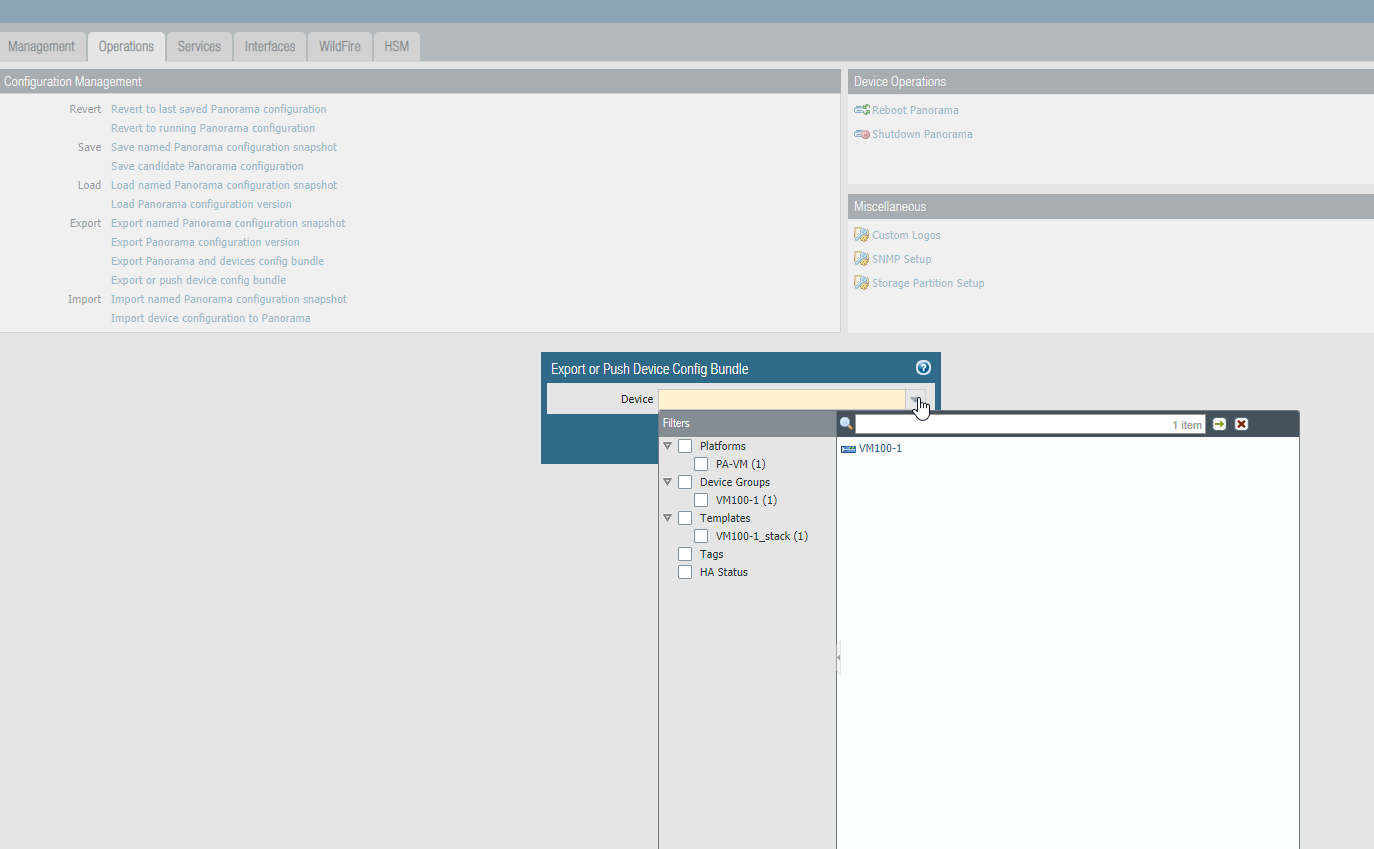
Task: Click the HA Status filter label
Action: 724,572
